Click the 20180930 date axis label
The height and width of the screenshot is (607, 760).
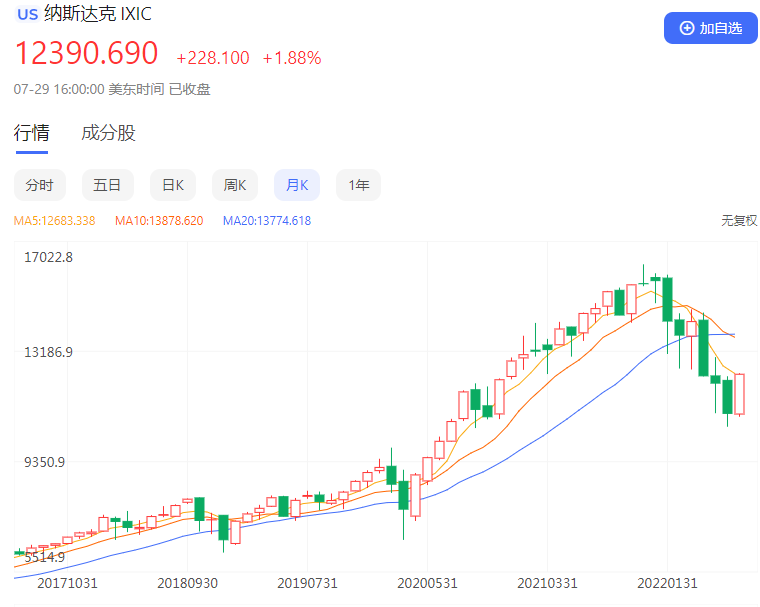pos(188,583)
